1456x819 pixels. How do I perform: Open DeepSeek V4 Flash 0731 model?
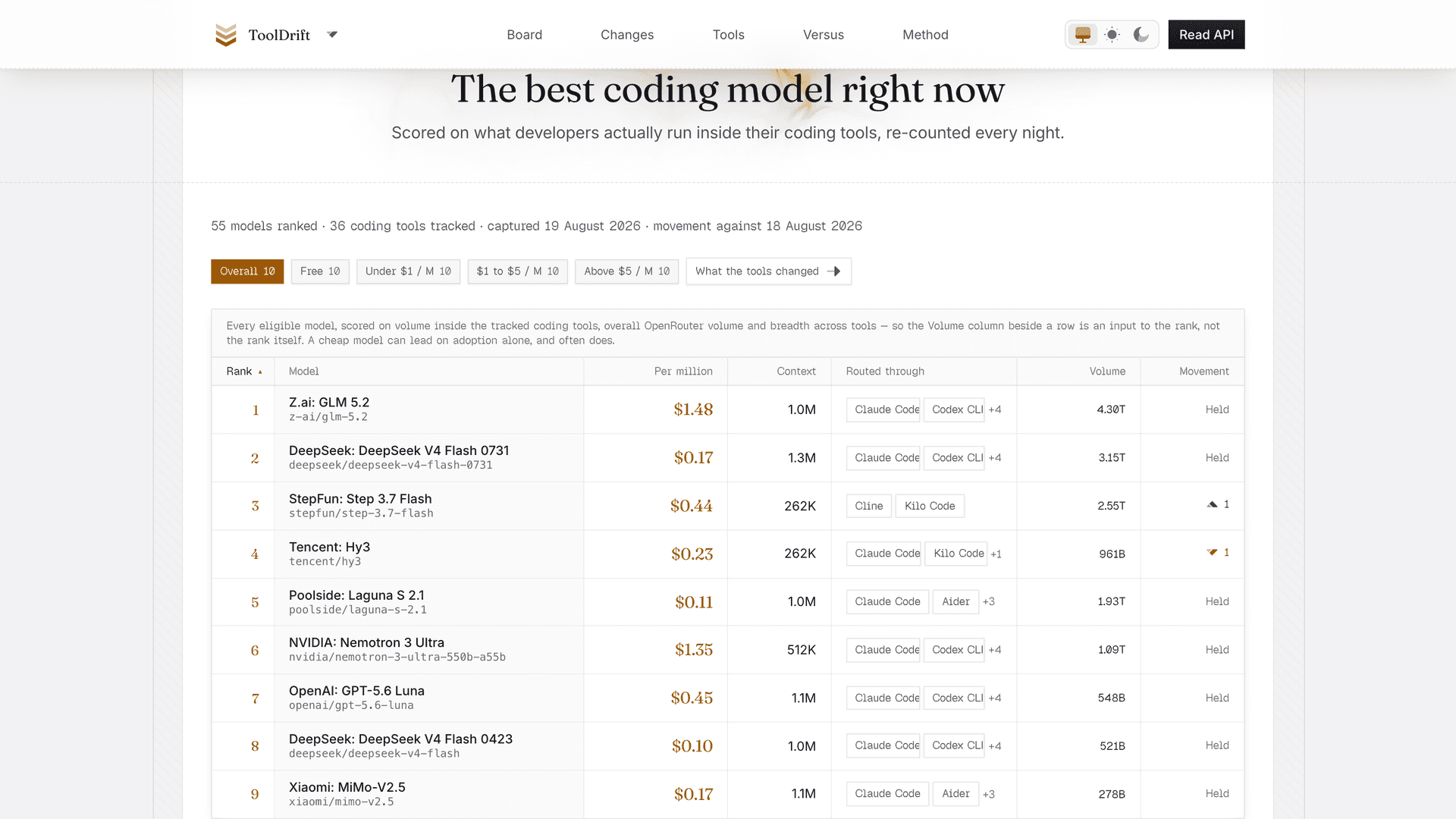pos(399,450)
